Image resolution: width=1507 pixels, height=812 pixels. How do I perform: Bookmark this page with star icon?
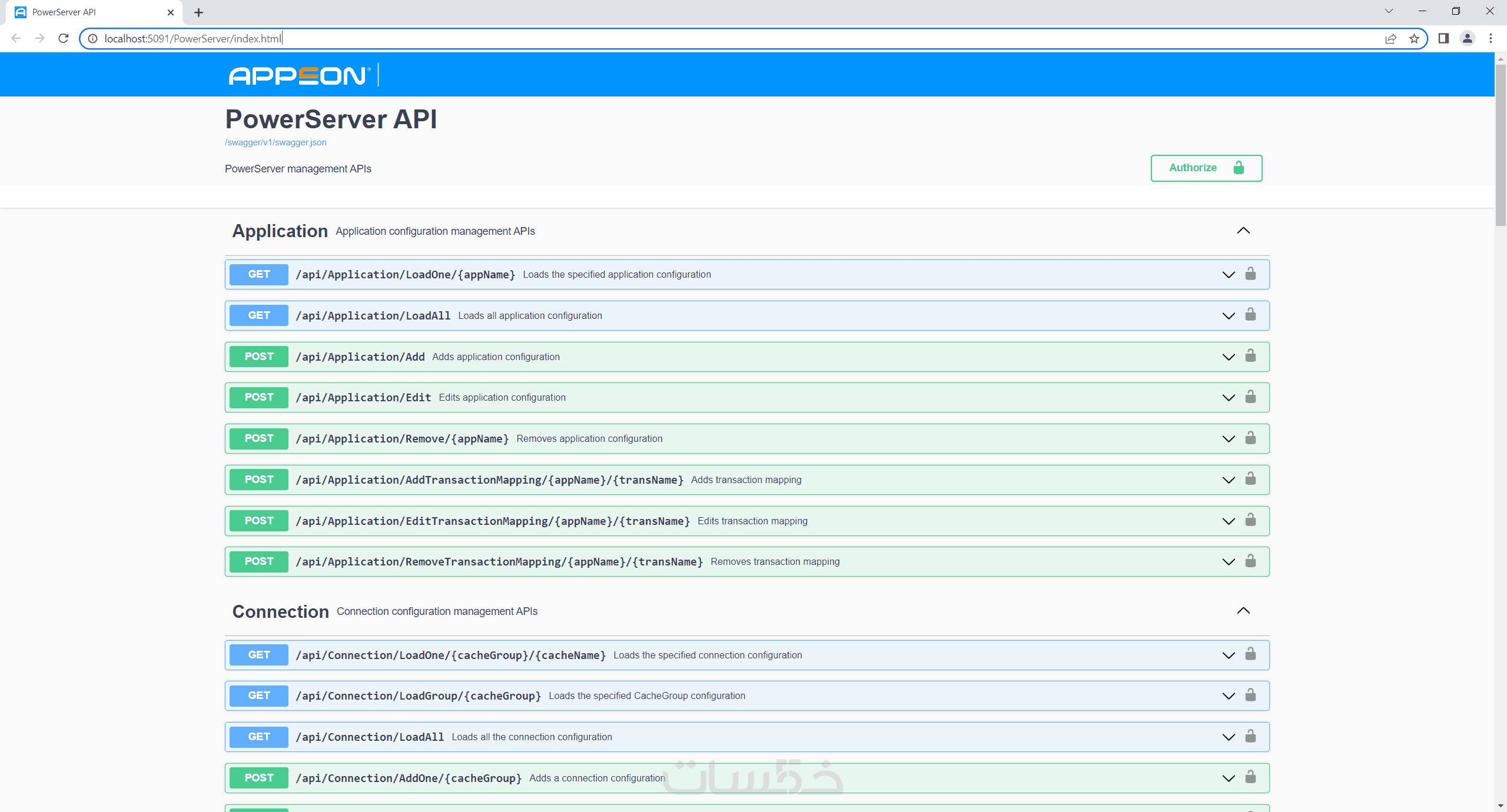click(1414, 39)
